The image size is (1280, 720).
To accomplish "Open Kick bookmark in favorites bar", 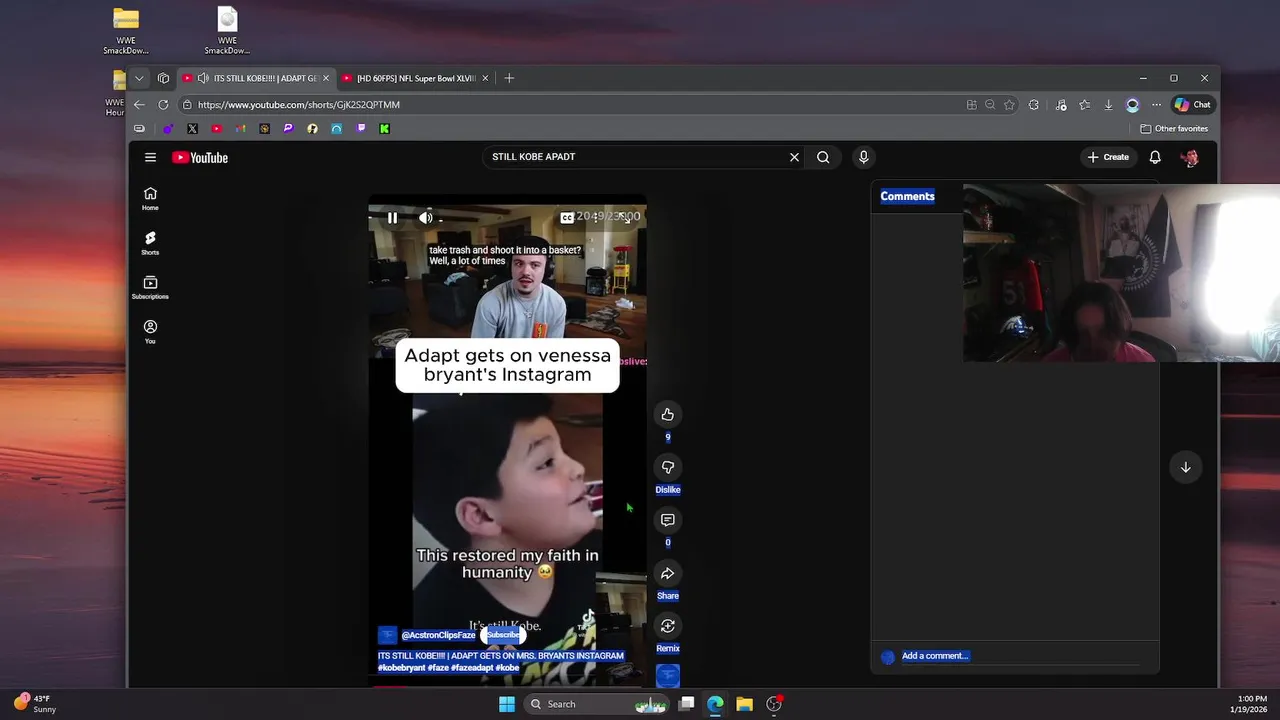I will pyautogui.click(x=384, y=128).
